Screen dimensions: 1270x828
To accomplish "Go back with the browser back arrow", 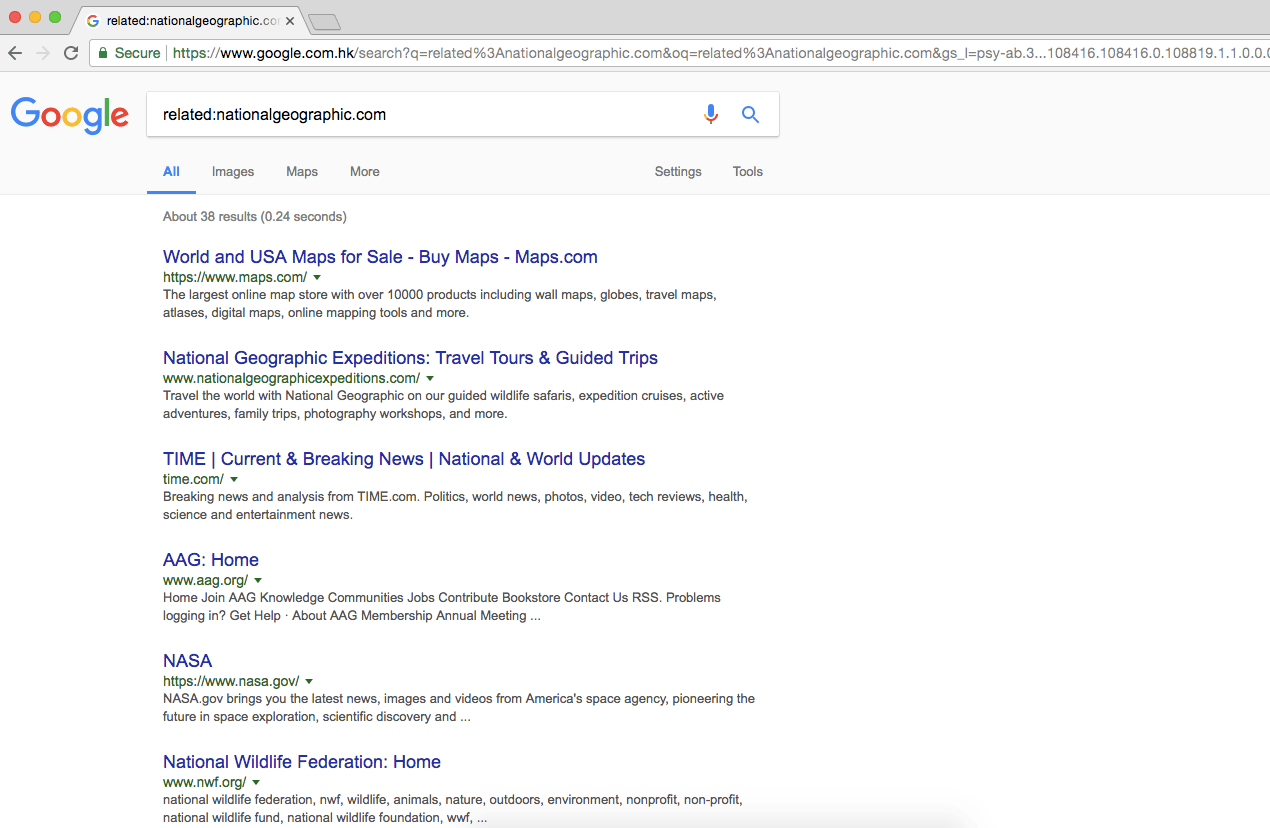I will (x=15, y=53).
